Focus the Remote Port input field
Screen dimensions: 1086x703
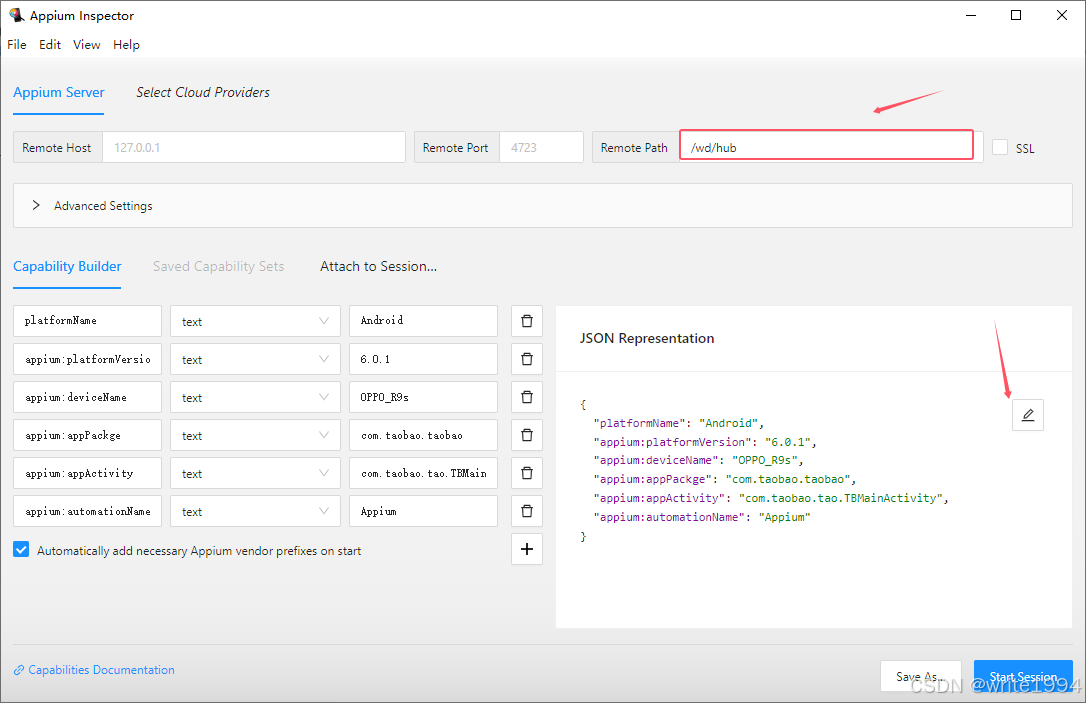click(x=541, y=148)
